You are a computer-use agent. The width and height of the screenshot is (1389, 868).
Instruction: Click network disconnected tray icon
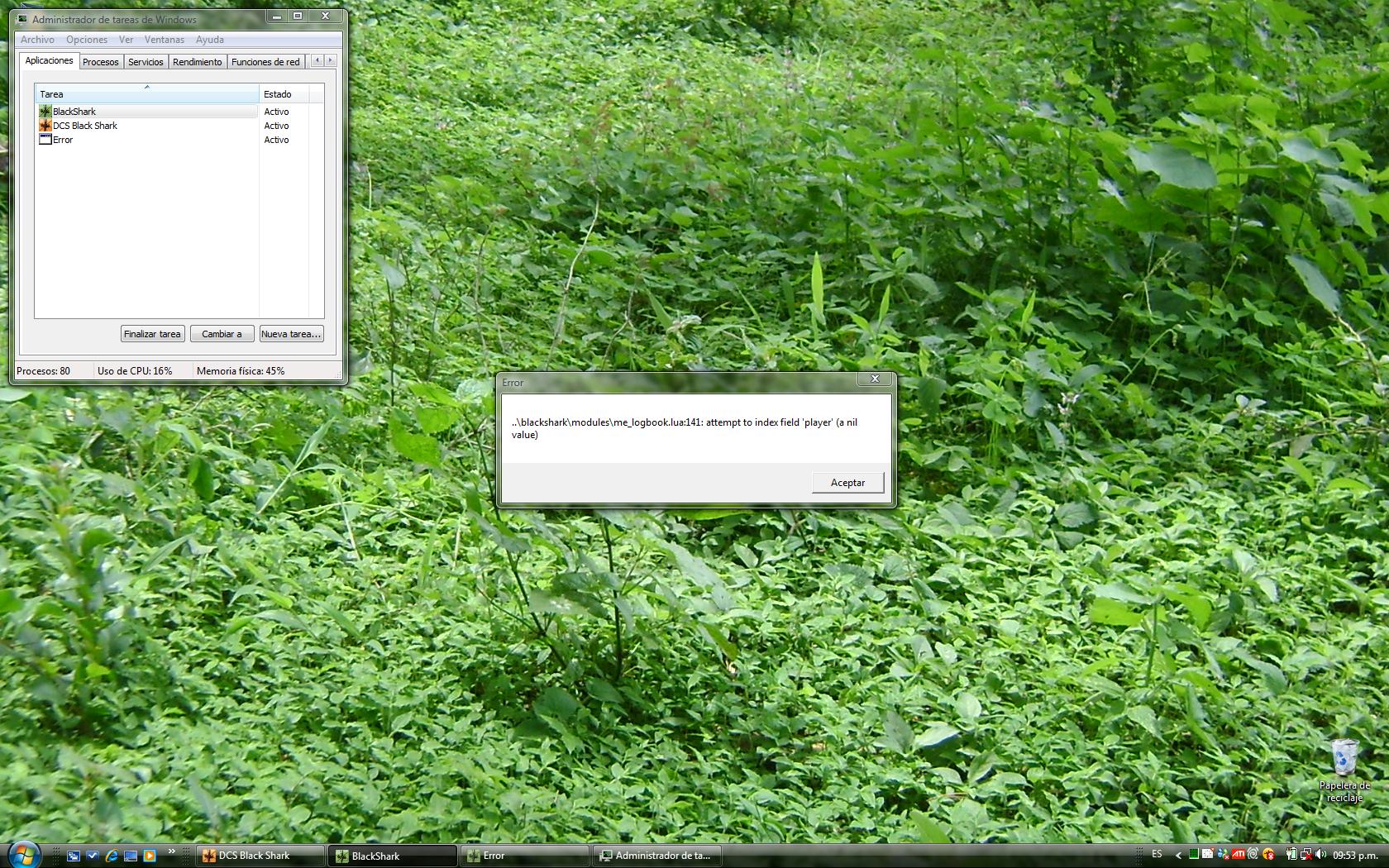[x=1306, y=855]
